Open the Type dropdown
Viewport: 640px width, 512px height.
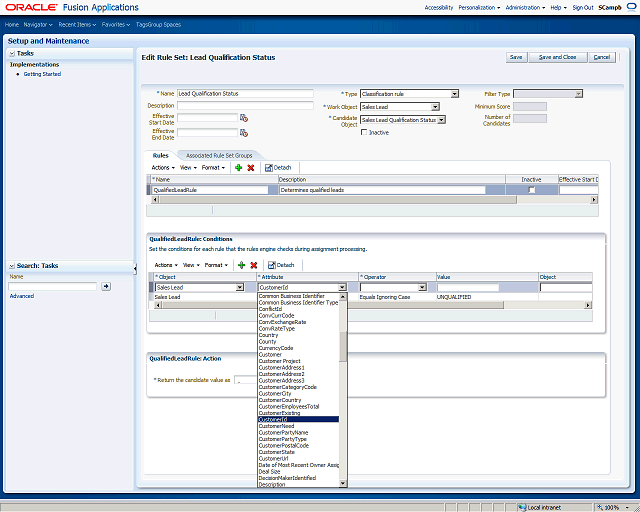(454, 94)
